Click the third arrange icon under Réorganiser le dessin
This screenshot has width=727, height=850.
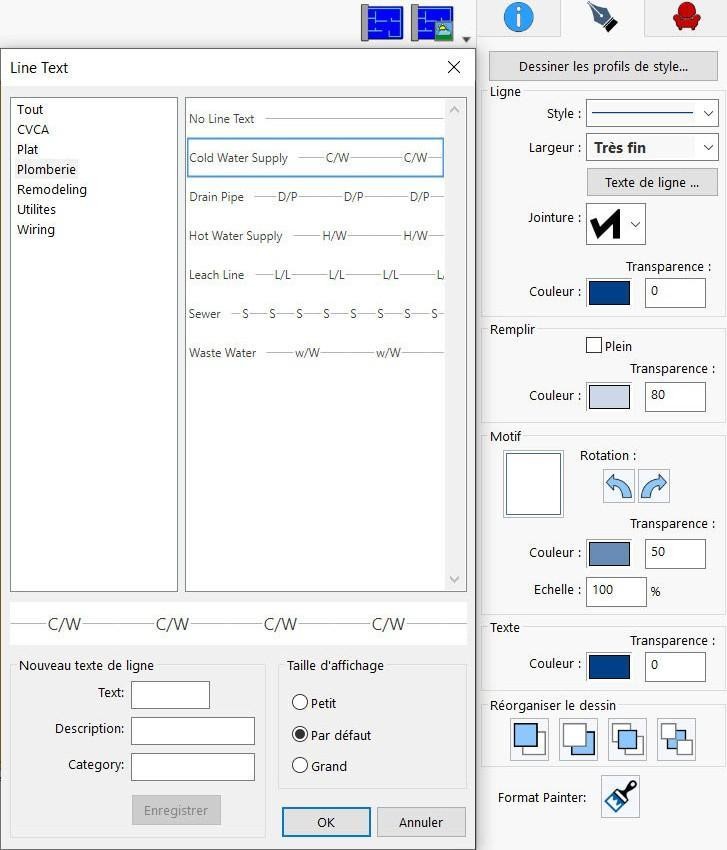(627, 739)
